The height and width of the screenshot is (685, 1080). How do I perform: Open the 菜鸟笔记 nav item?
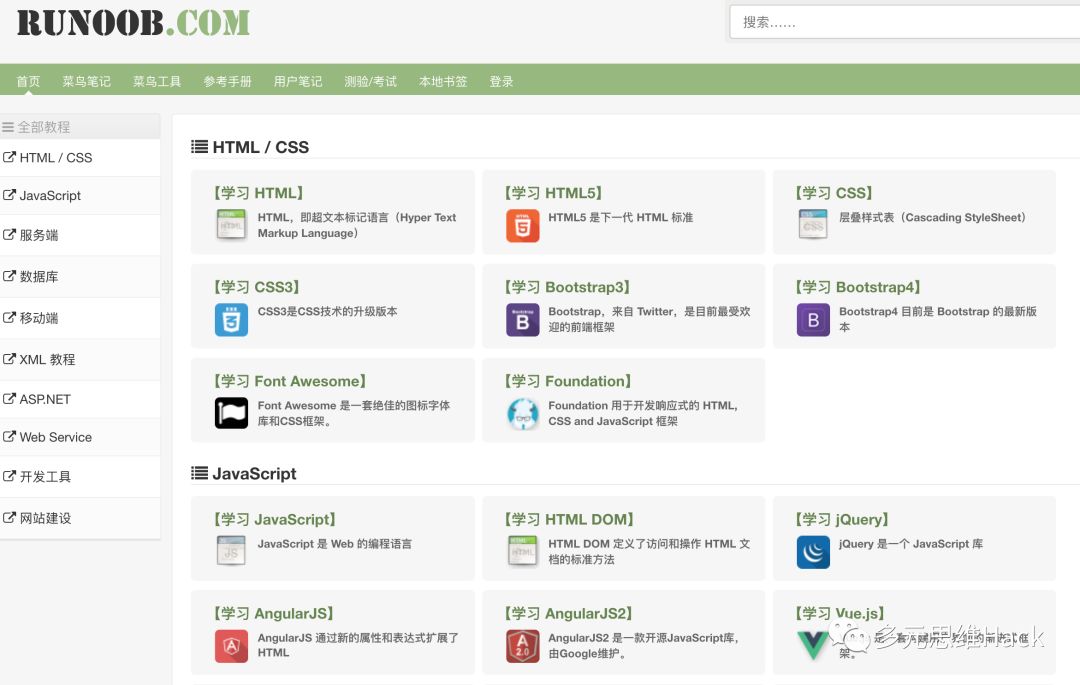coord(87,81)
